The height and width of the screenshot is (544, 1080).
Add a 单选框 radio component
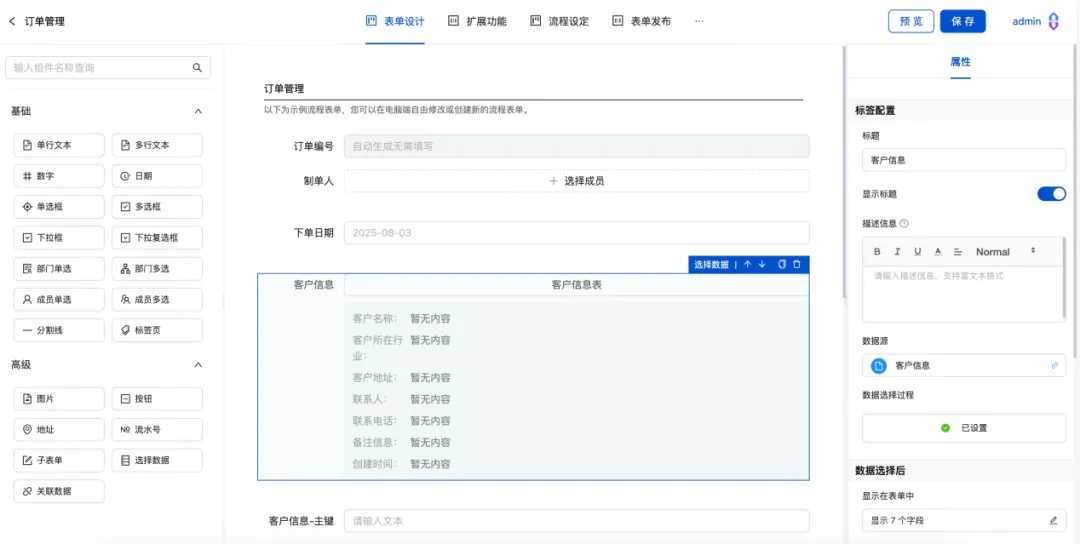click(x=59, y=207)
